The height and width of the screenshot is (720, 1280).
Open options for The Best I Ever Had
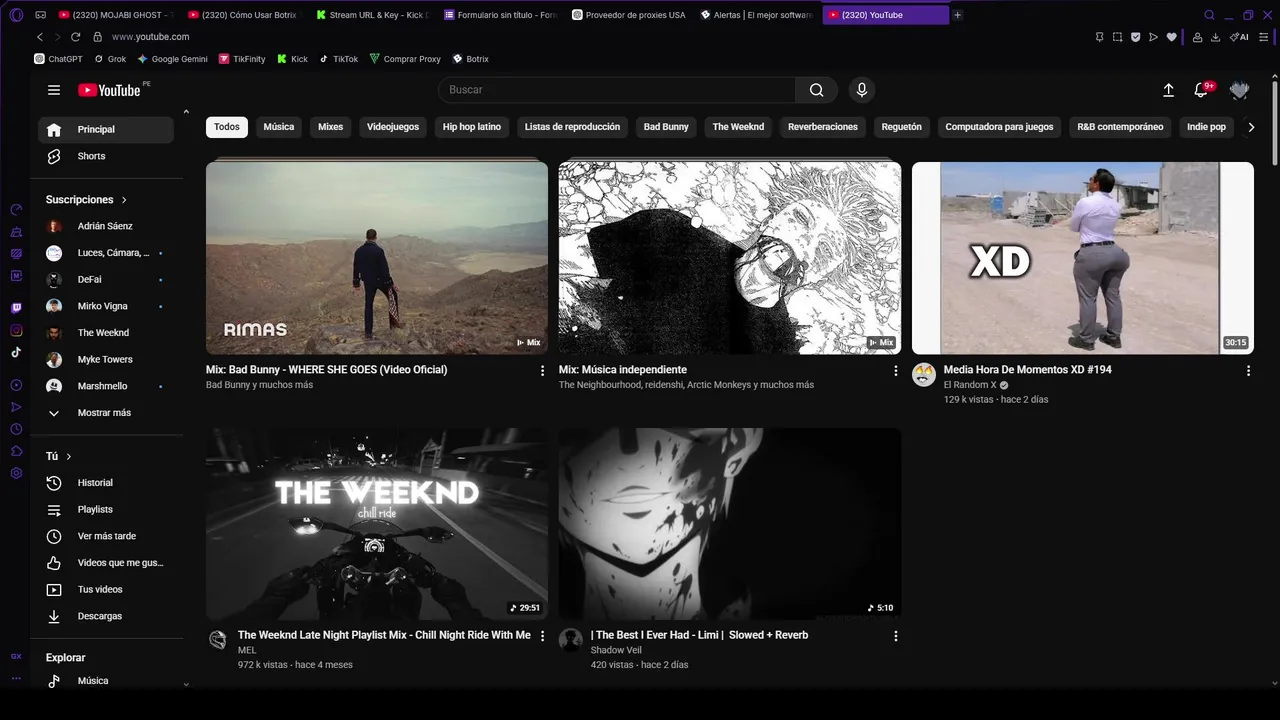(896, 636)
